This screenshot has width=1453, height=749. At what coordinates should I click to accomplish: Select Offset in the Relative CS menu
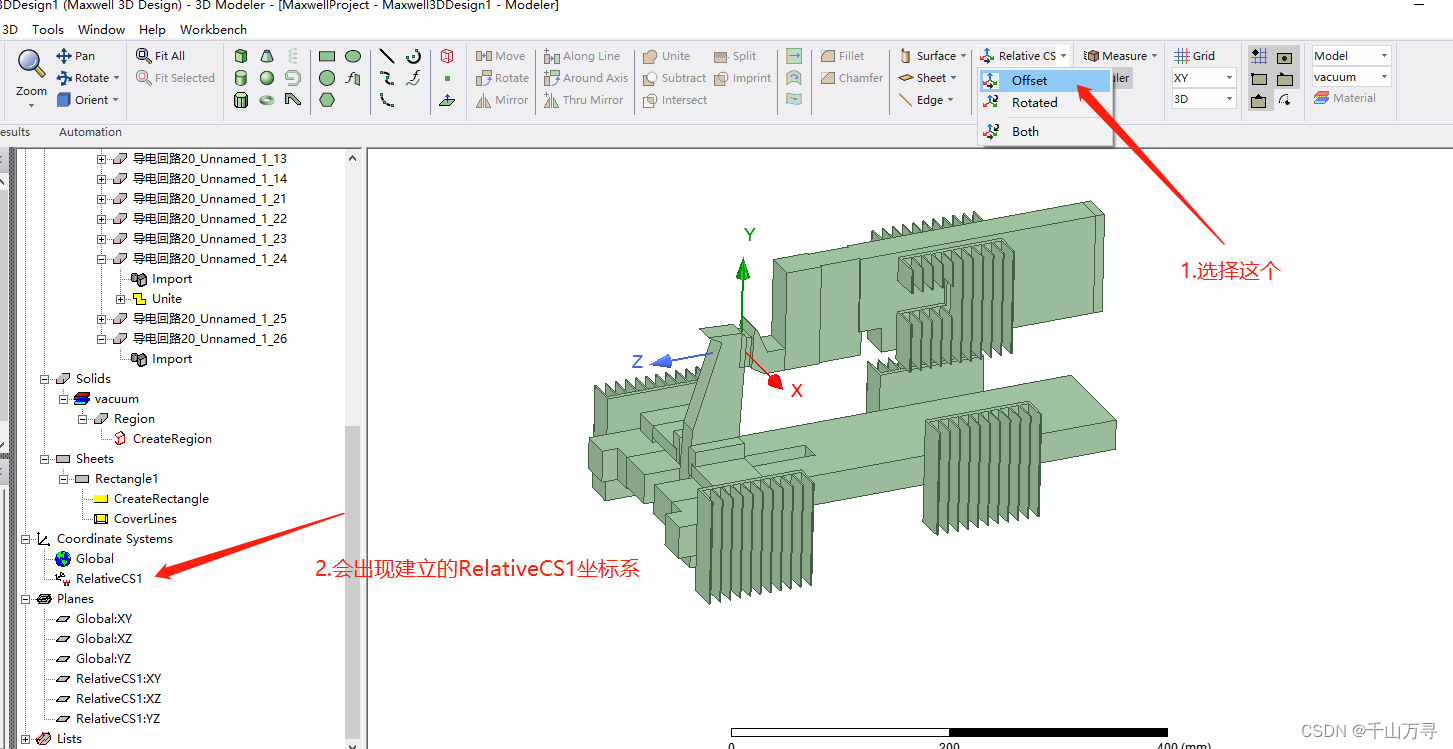click(1030, 79)
